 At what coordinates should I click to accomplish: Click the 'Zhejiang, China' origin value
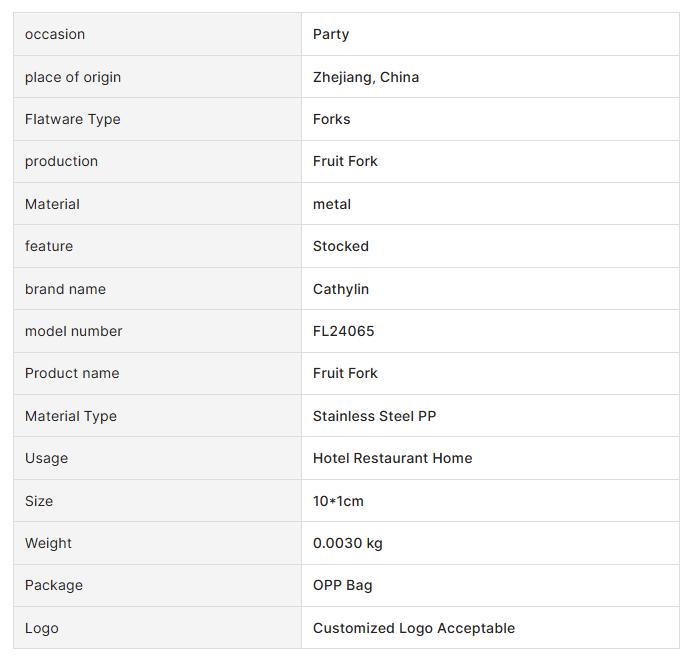click(x=366, y=77)
